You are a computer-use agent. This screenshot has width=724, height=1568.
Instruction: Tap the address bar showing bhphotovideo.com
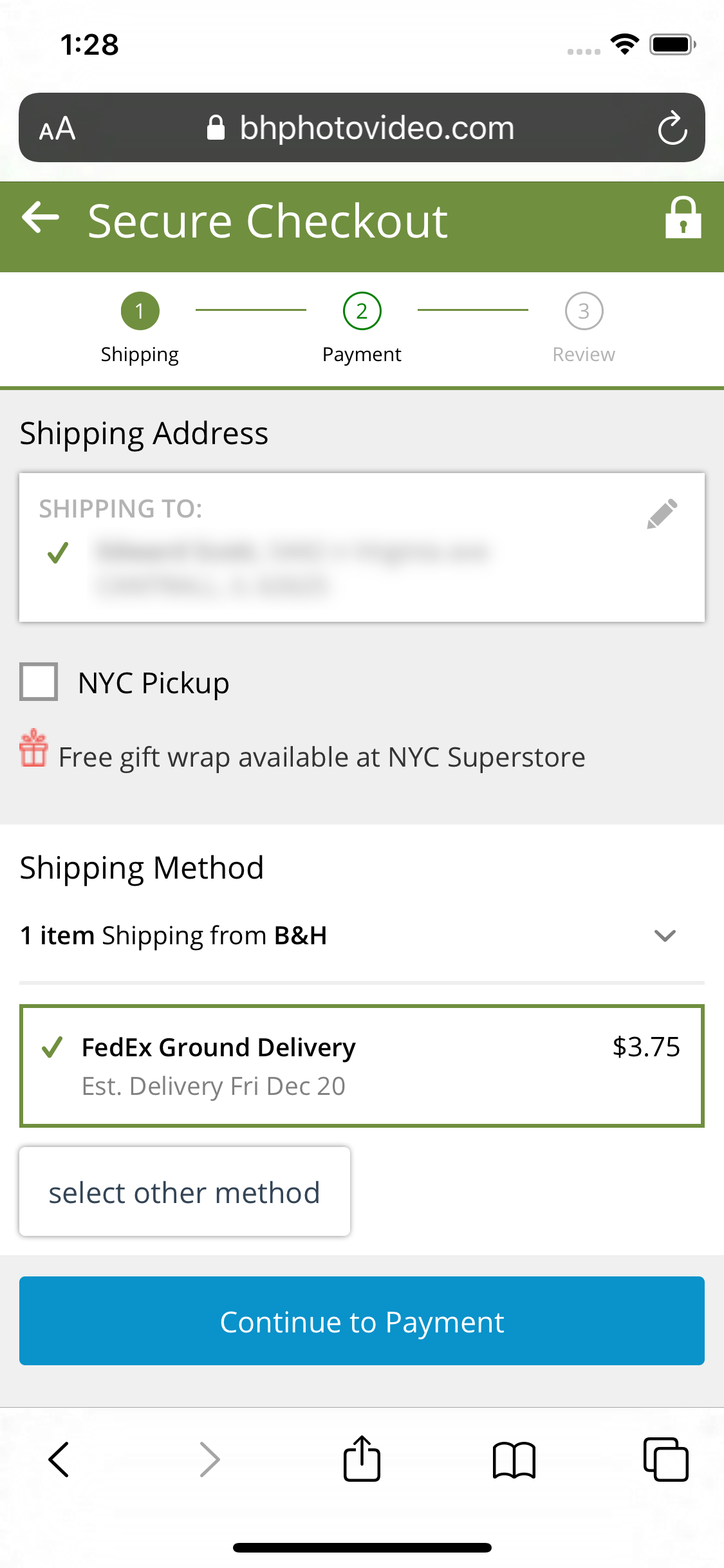pyautogui.click(x=376, y=127)
